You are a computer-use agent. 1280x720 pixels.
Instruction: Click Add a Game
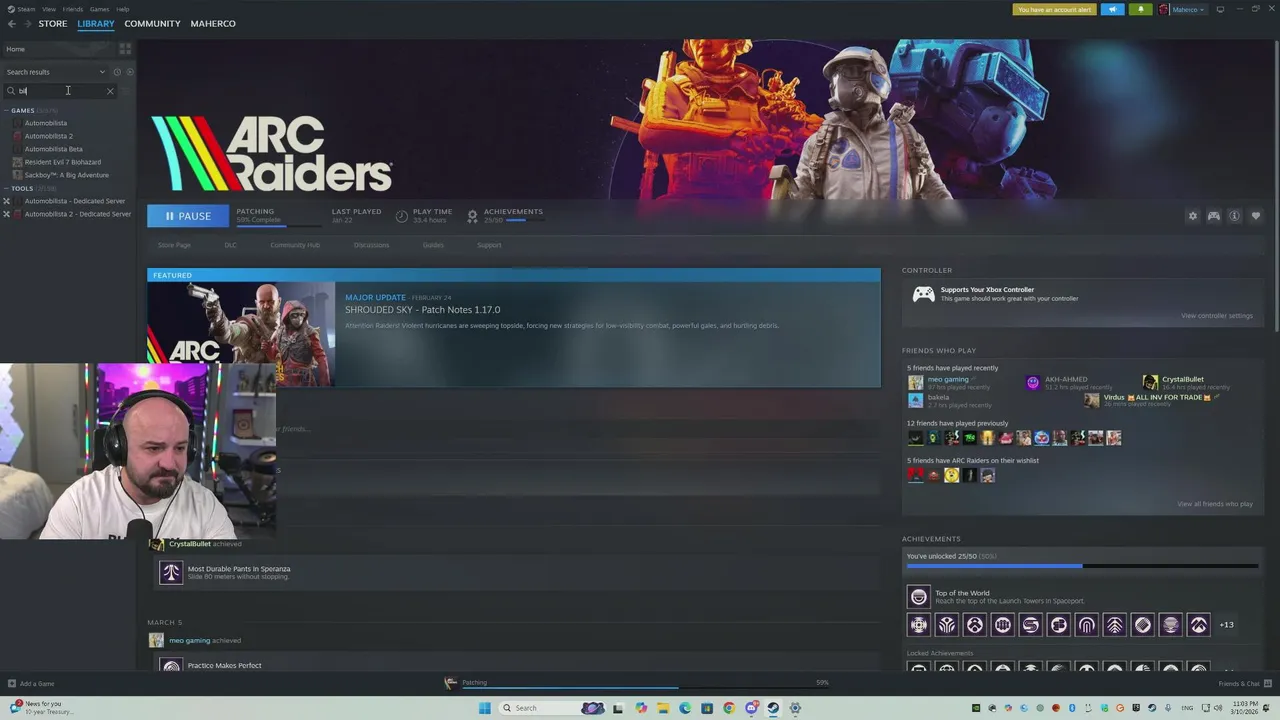31,684
